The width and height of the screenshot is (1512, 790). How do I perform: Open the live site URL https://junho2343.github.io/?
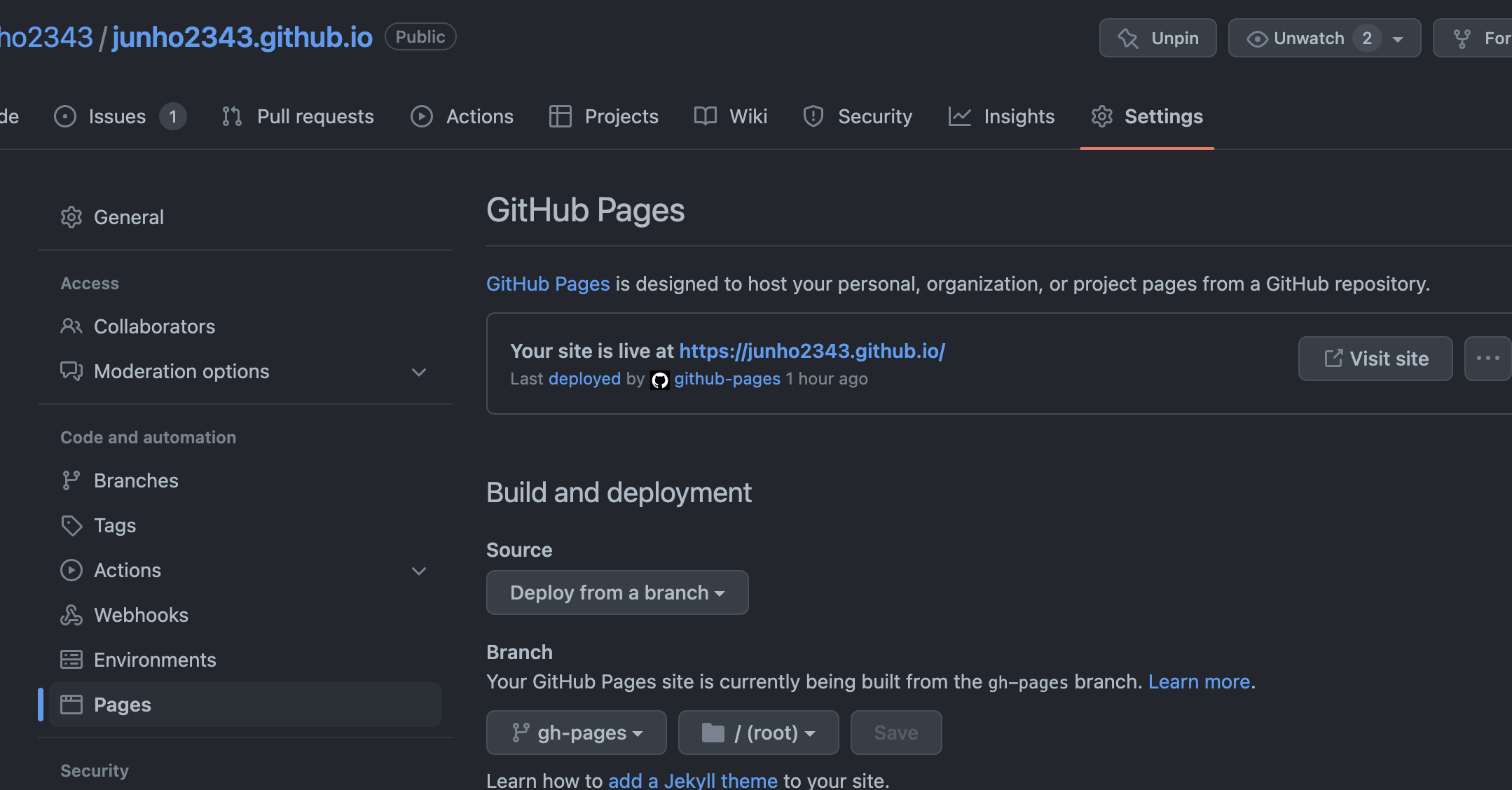(x=812, y=351)
